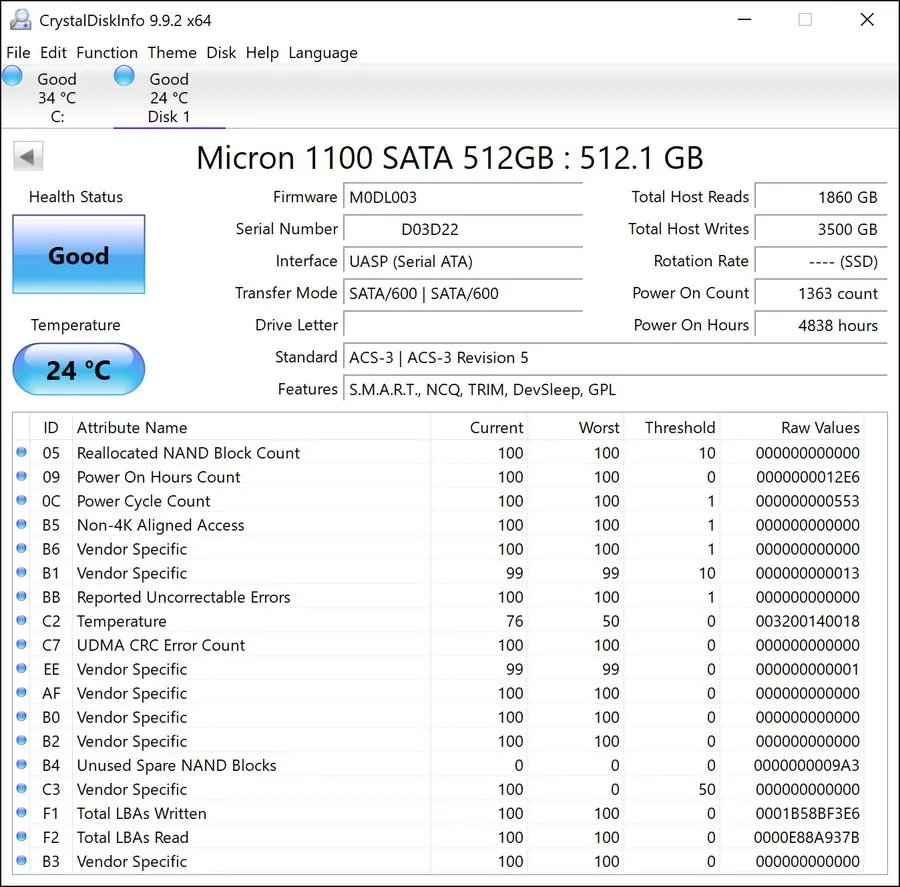
Task: Click the status dot for attribute AF
Action: (x=22, y=692)
